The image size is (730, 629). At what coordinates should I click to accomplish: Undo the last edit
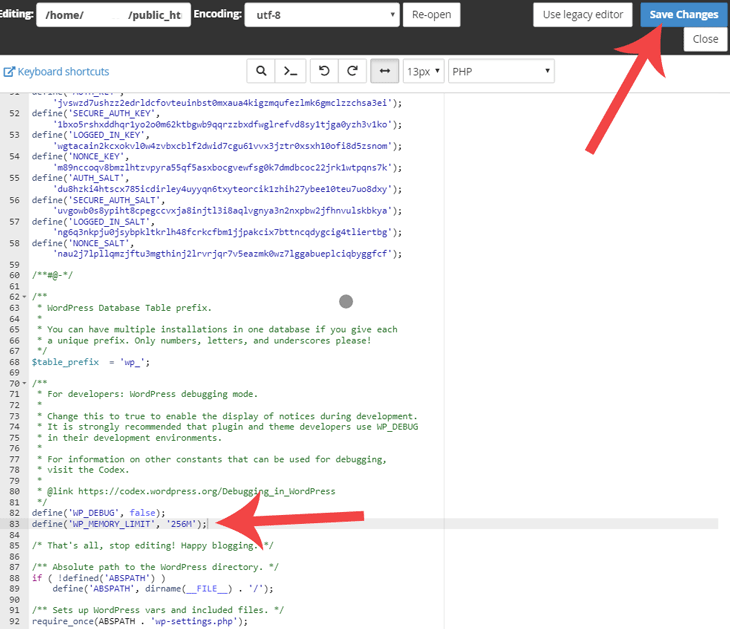point(324,71)
